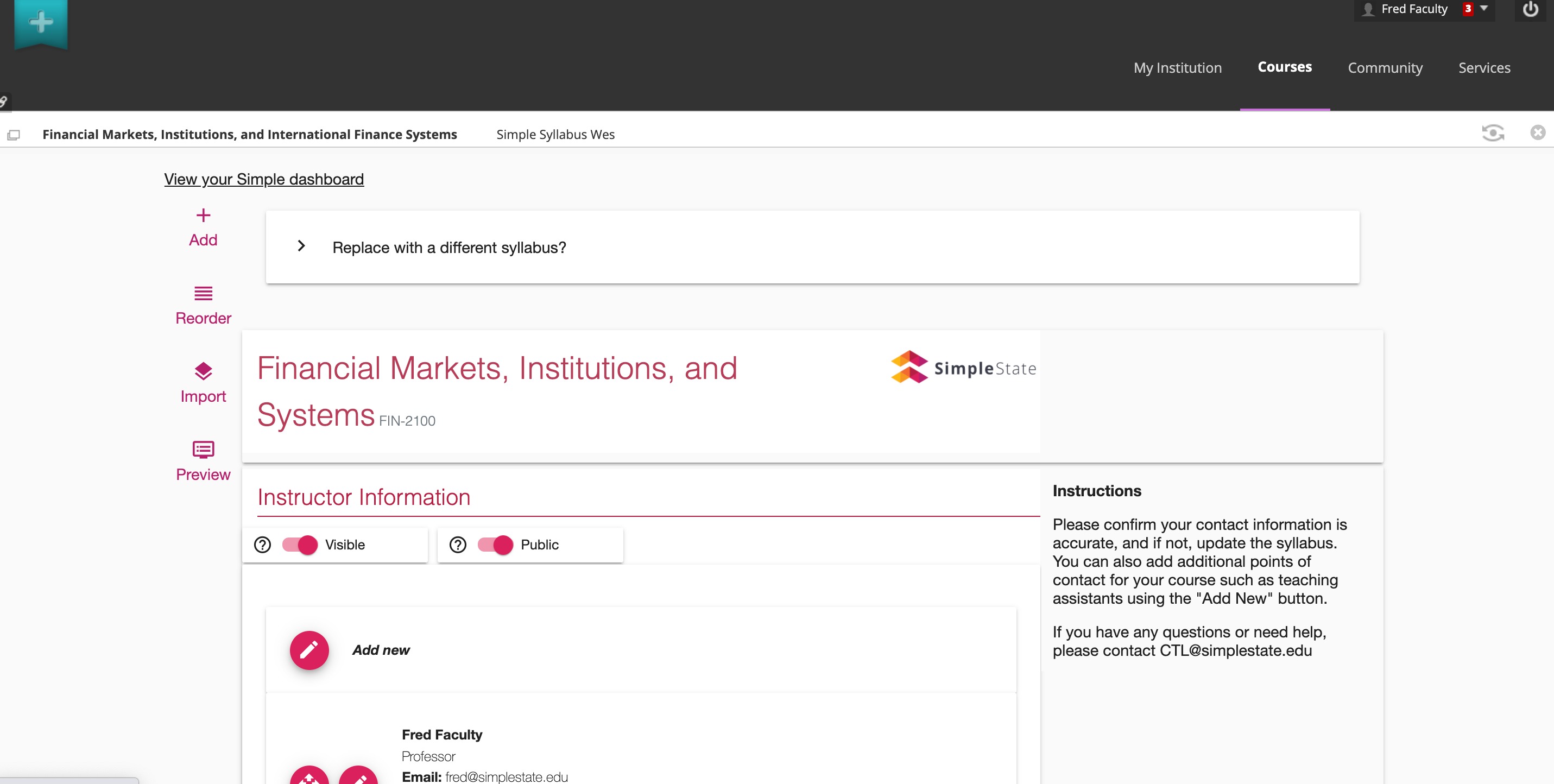Viewport: 1554px width, 784px height.
Task: Click the Add plus icon in sidebar
Action: pos(203,216)
